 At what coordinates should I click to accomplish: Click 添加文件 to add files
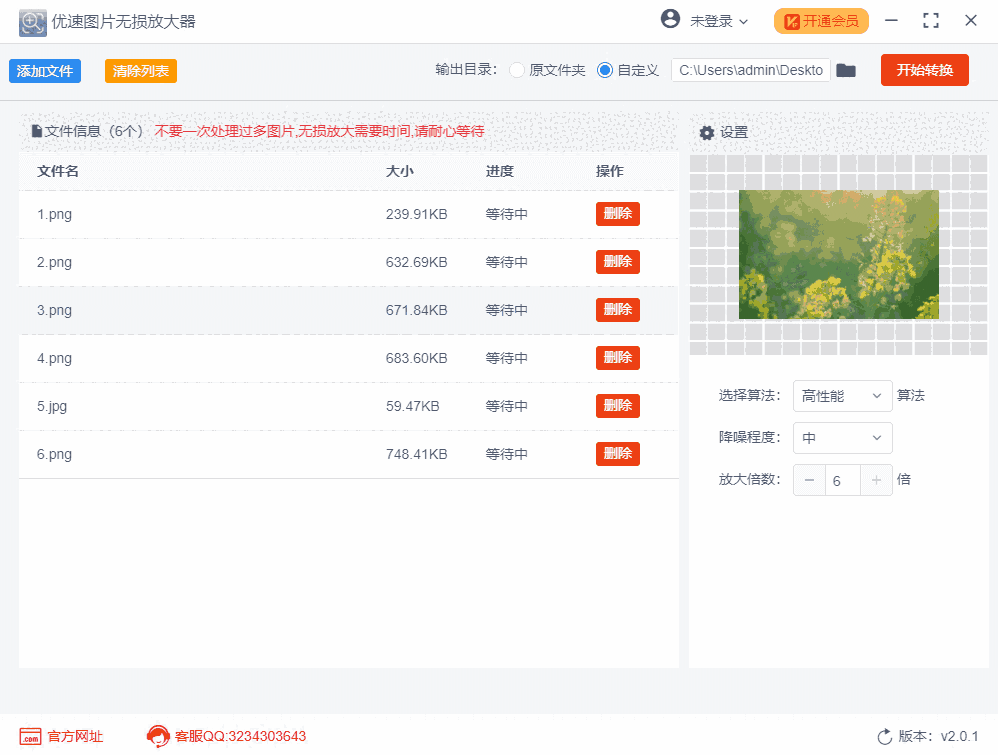coord(44,71)
